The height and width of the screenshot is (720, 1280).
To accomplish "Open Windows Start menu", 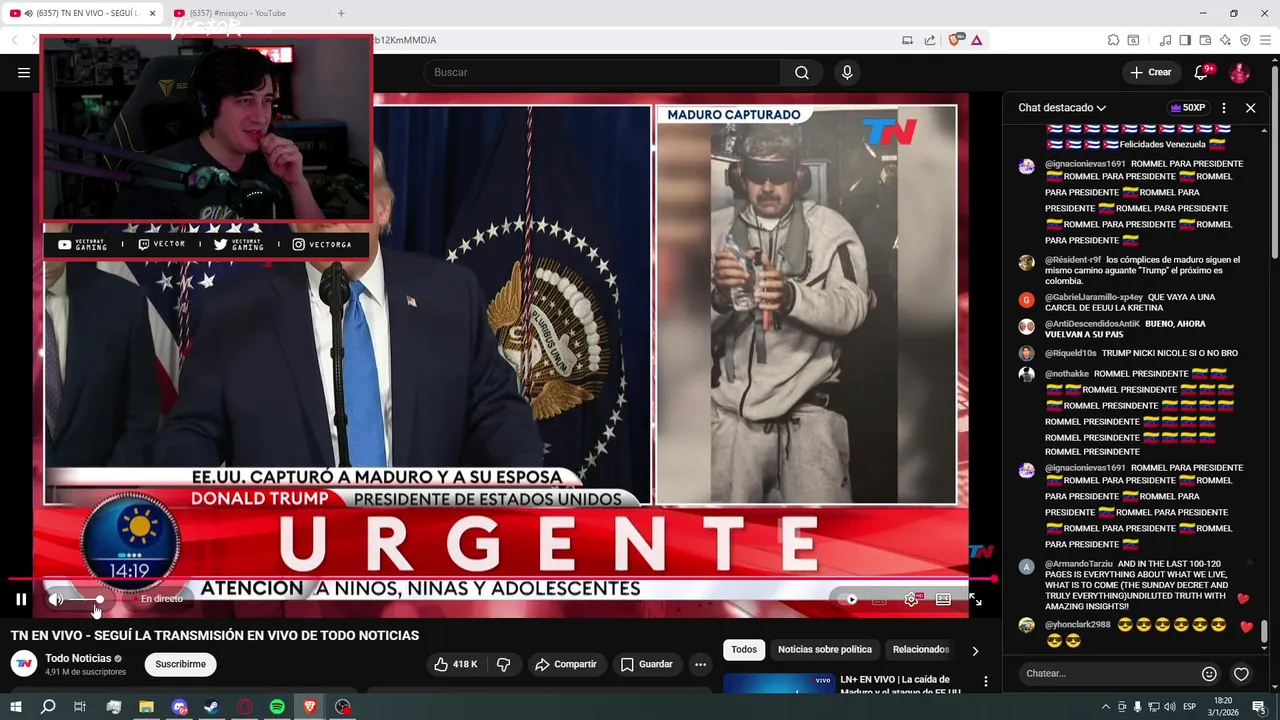I will point(16,707).
